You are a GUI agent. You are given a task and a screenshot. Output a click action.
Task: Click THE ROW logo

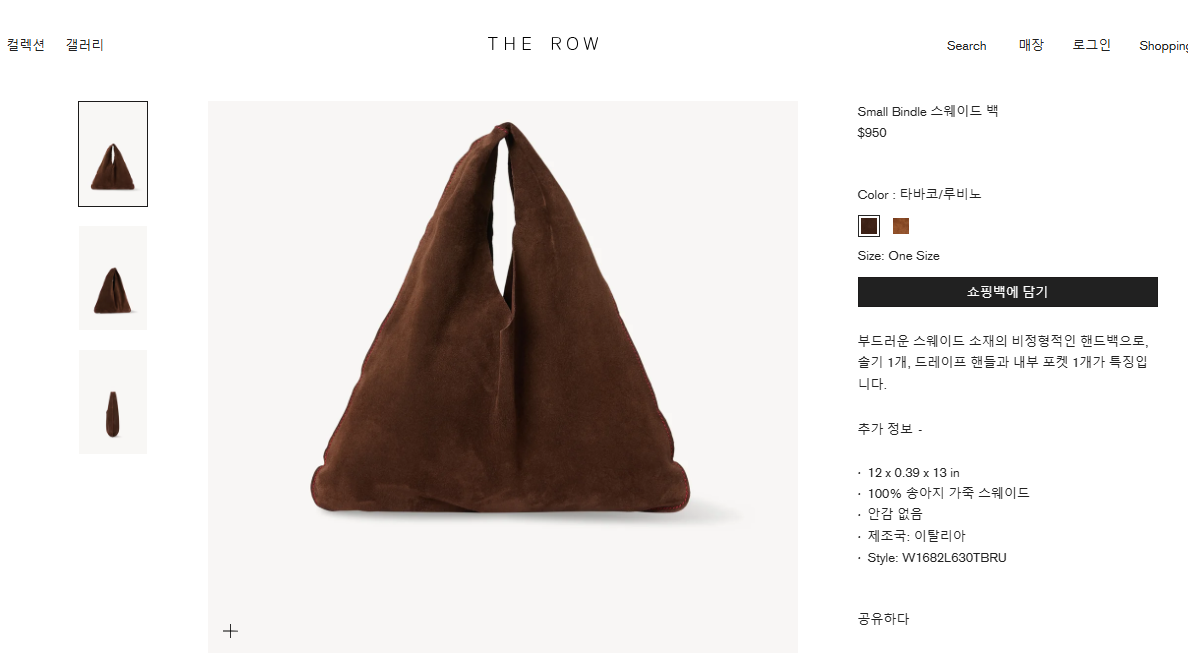pos(544,44)
